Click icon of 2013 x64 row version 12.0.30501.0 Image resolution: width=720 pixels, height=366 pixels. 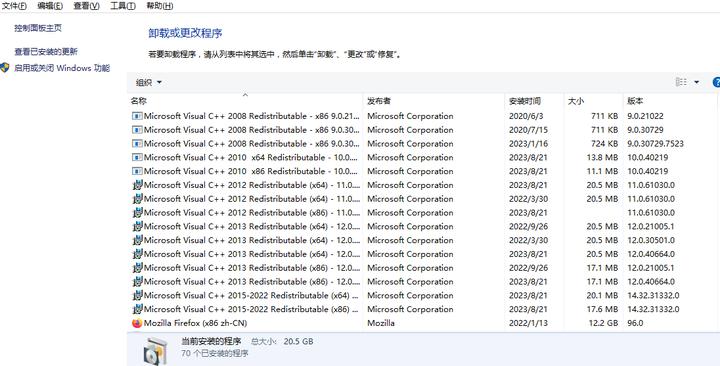(x=137, y=240)
